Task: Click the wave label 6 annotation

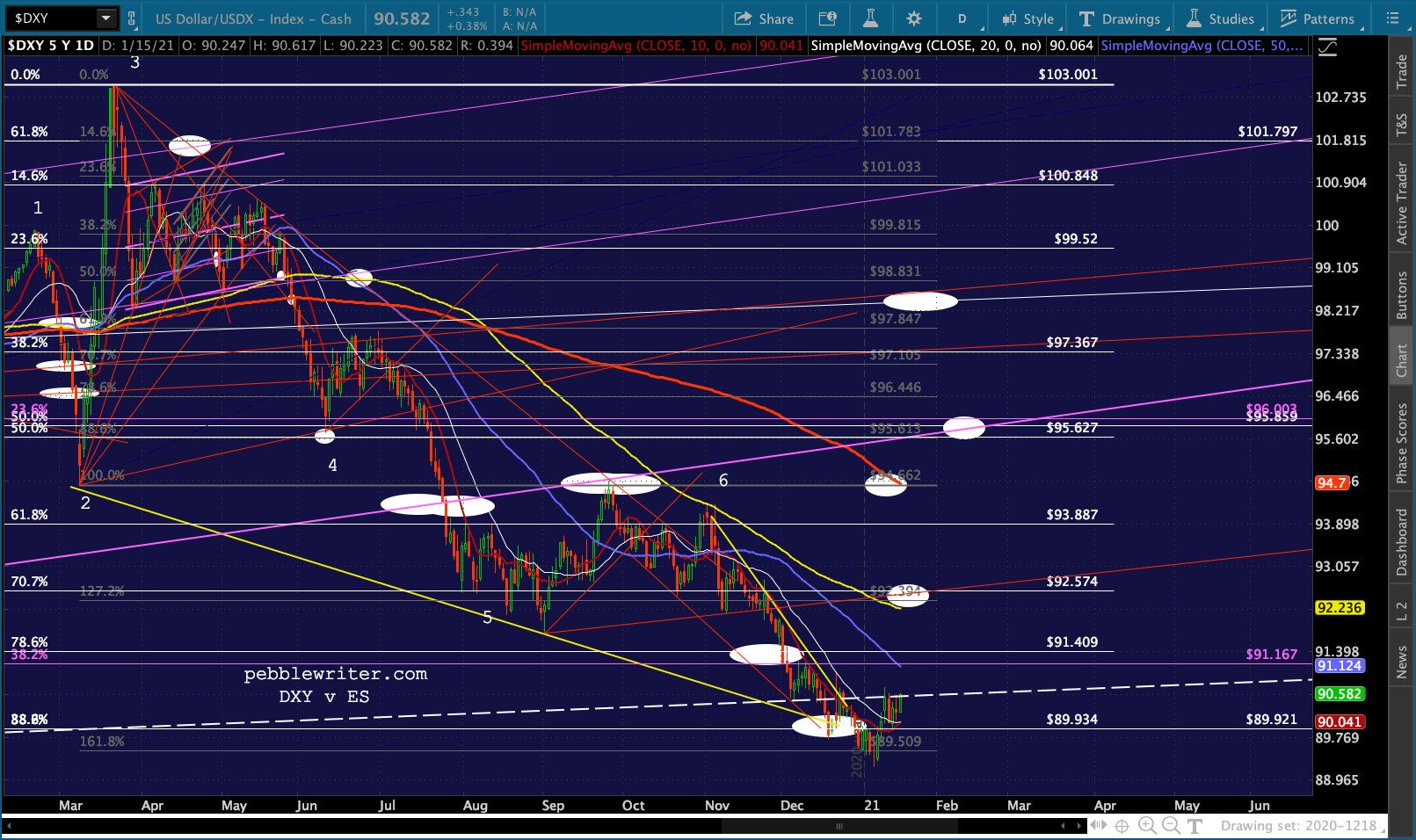Action: click(x=723, y=480)
